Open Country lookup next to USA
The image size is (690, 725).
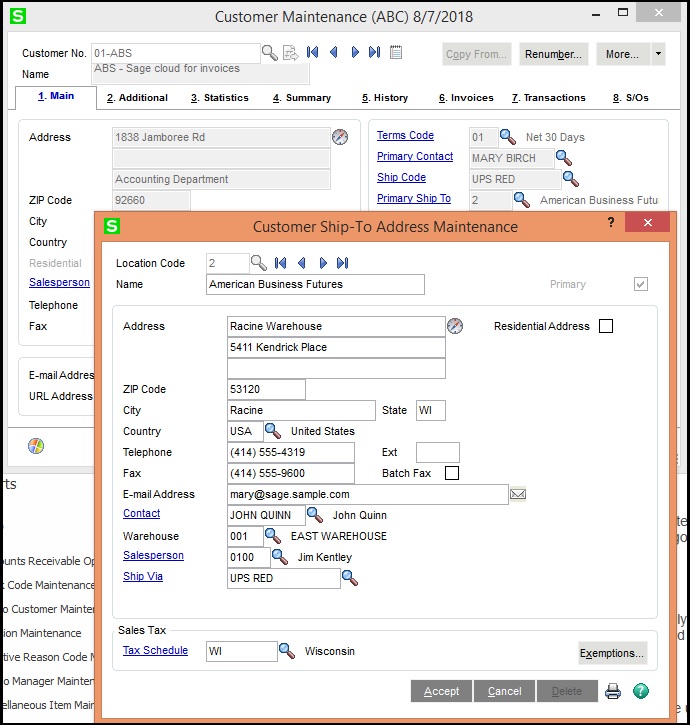pyautogui.click(x=272, y=431)
